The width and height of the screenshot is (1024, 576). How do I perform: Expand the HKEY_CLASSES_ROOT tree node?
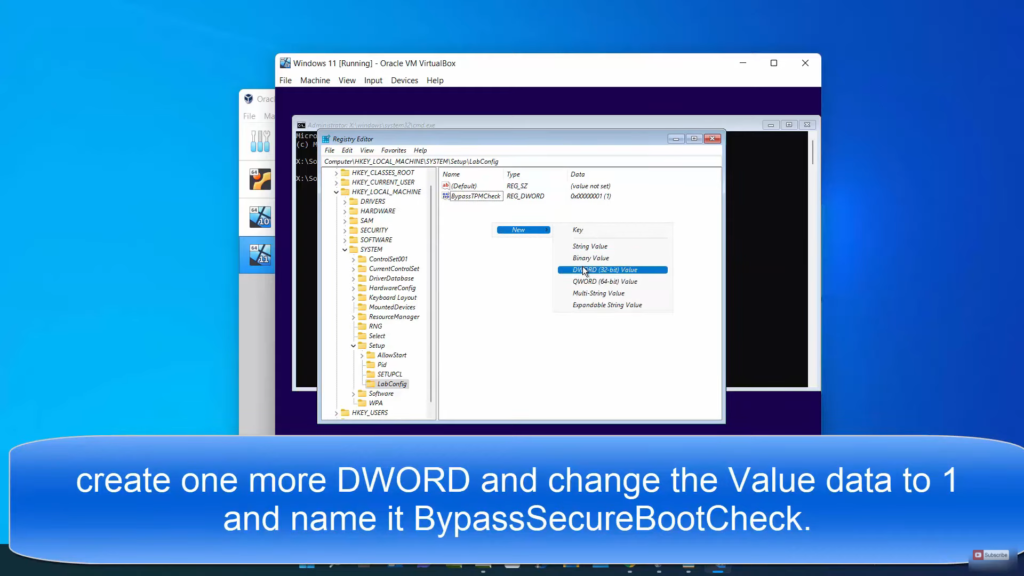click(336, 173)
